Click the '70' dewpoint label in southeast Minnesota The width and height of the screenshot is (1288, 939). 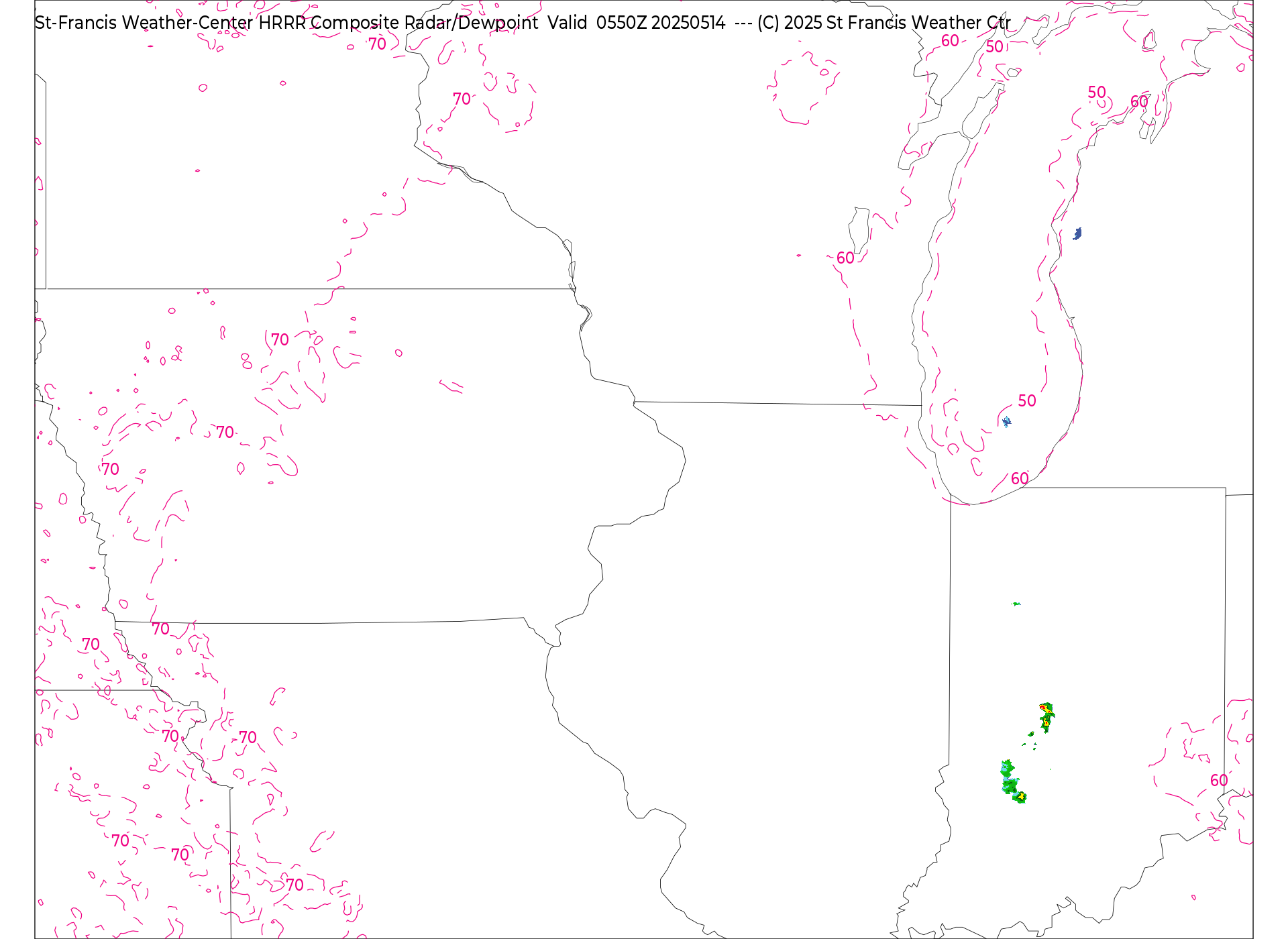(x=462, y=99)
